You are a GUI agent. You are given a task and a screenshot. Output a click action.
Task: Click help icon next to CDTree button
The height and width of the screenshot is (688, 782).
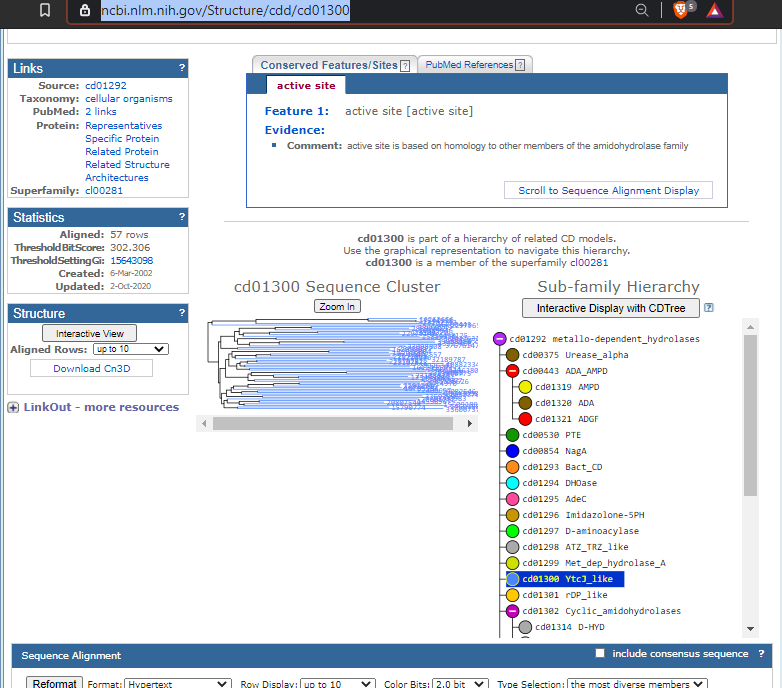pos(709,308)
